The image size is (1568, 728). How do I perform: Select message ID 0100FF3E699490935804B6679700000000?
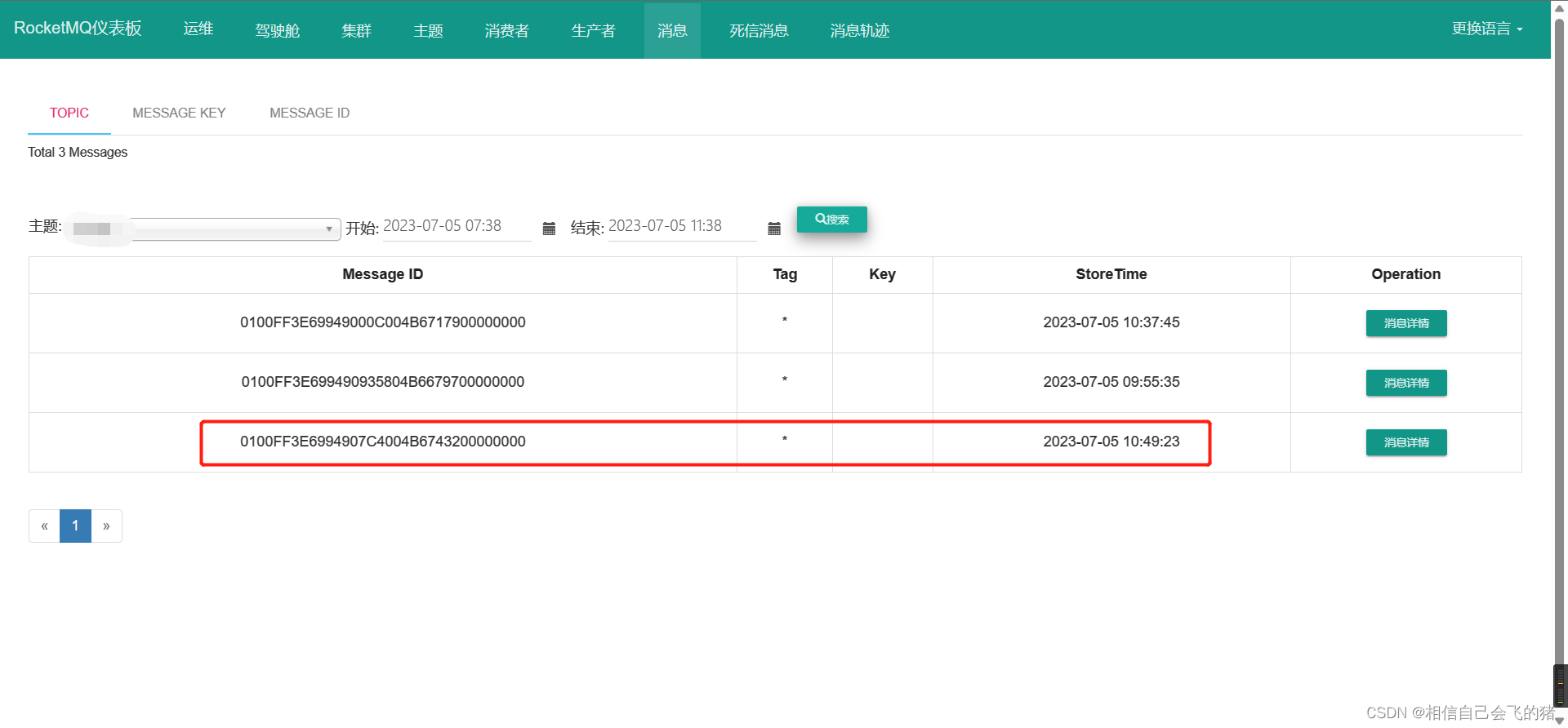coord(383,382)
